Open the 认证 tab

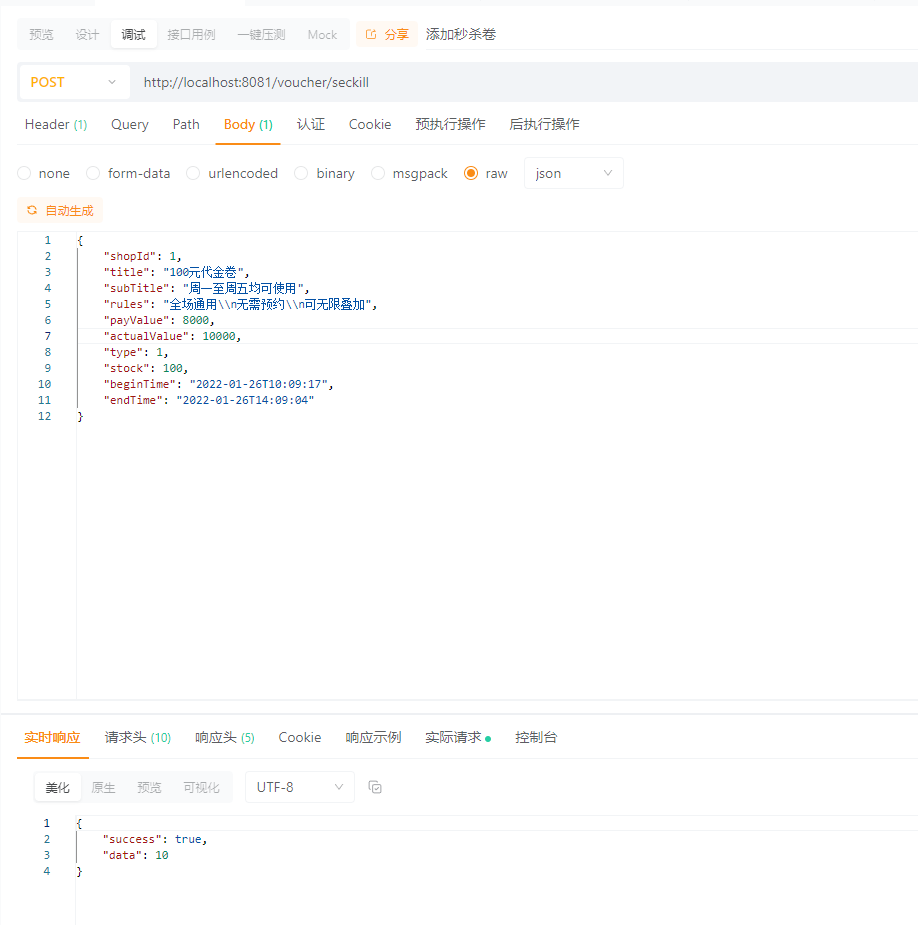(x=311, y=124)
